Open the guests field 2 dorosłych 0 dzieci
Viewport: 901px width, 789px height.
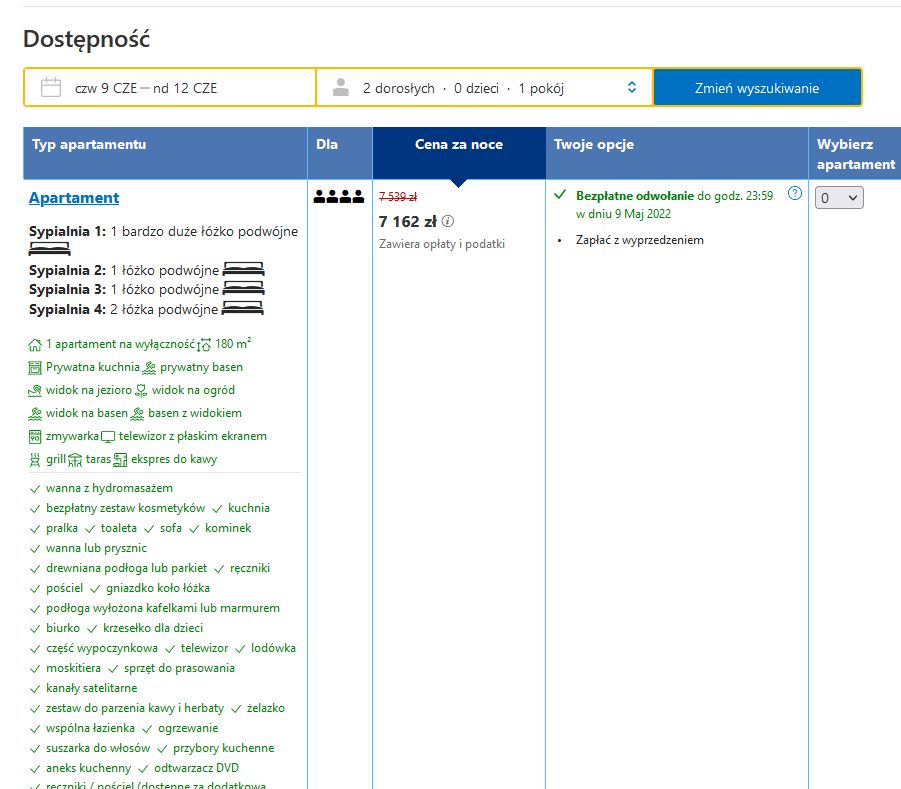(484, 87)
